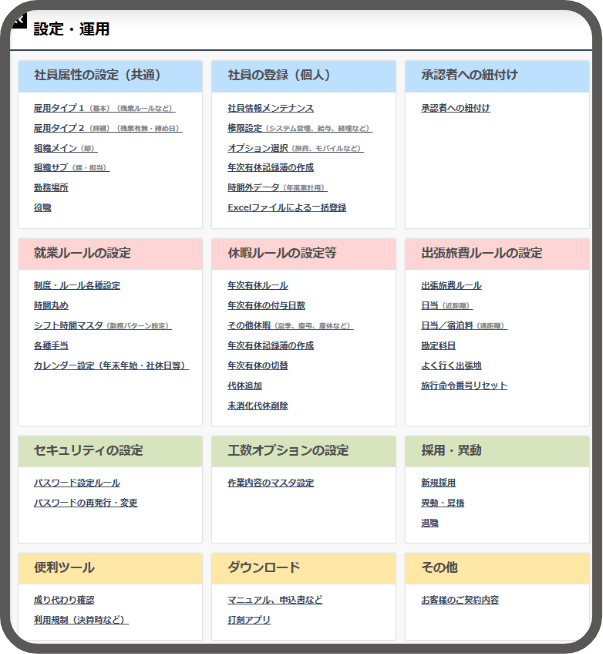Click the 採用・異動 header
Screen dimensions: 603x654
point(497,451)
